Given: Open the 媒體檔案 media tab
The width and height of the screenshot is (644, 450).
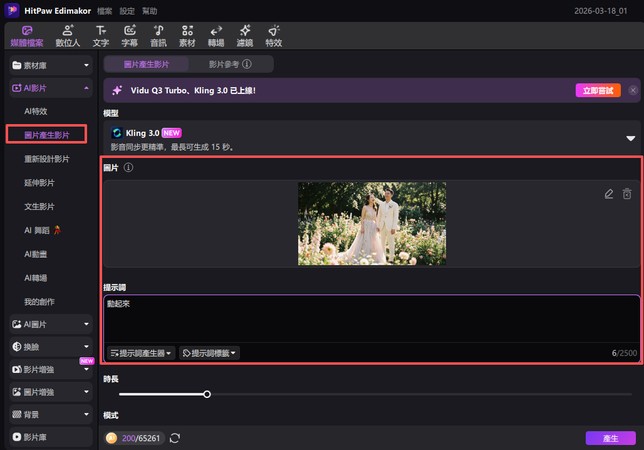Looking at the screenshot, I should [27, 36].
